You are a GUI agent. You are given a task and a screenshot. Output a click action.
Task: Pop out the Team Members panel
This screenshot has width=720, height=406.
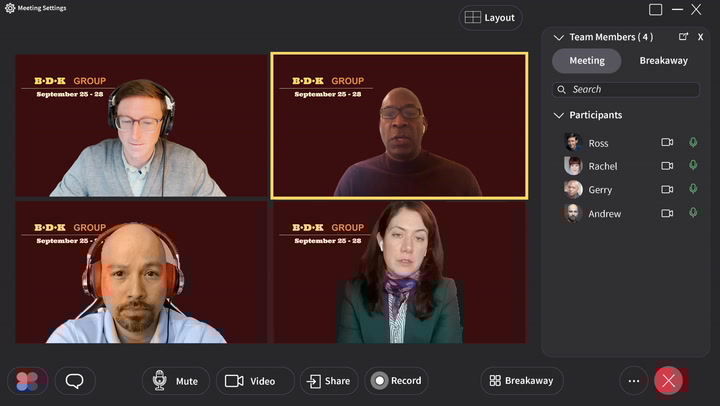pyautogui.click(x=683, y=37)
